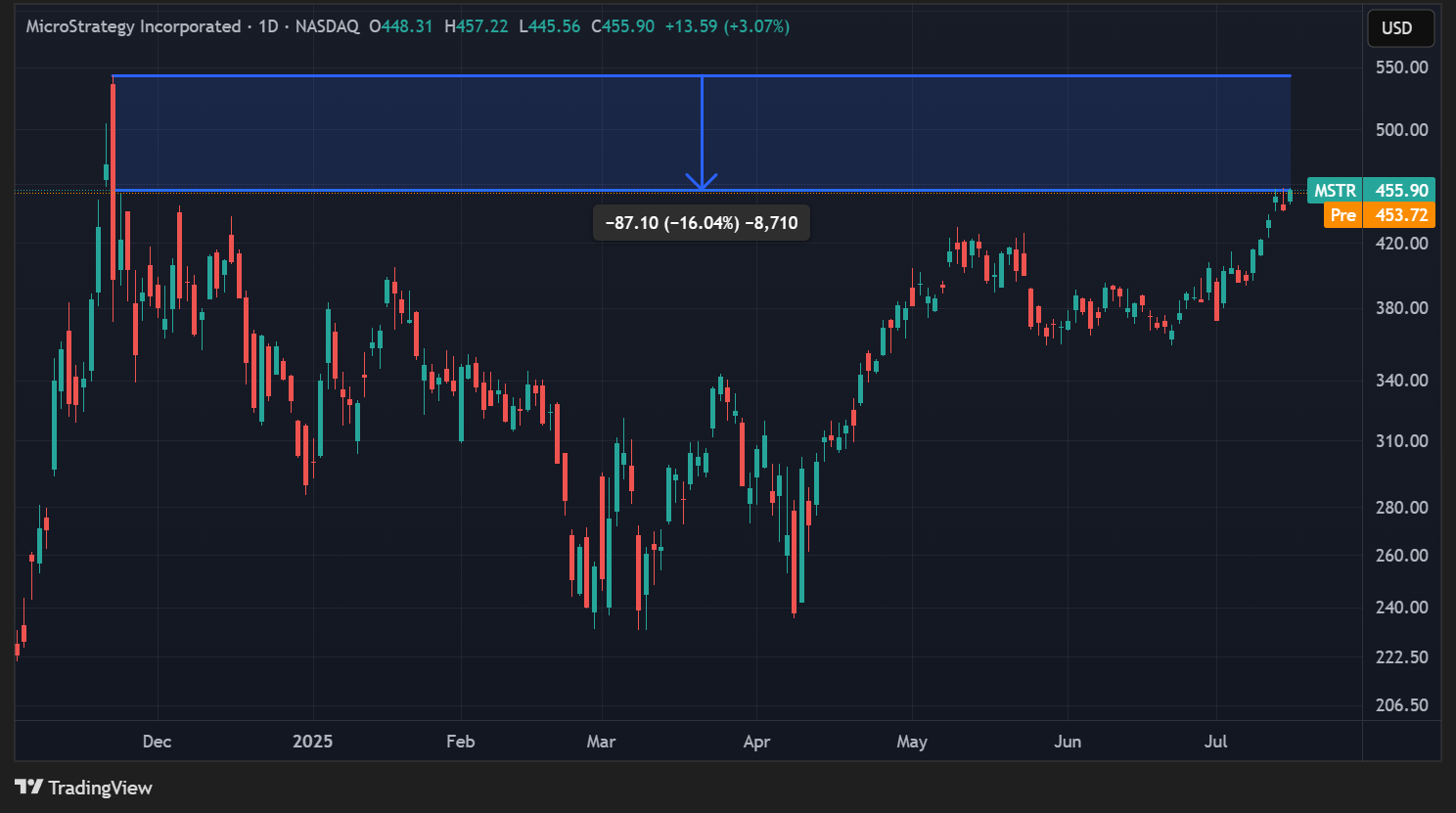Select the 1D interval label
This screenshot has width=1456, height=813.
coord(268,26)
